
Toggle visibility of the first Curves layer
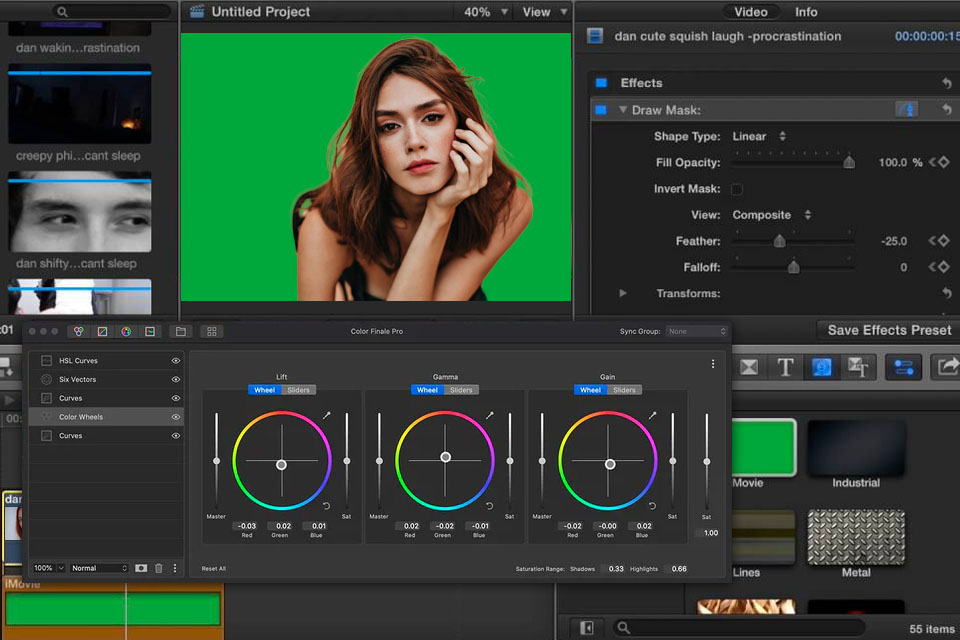(x=176, y=398)
